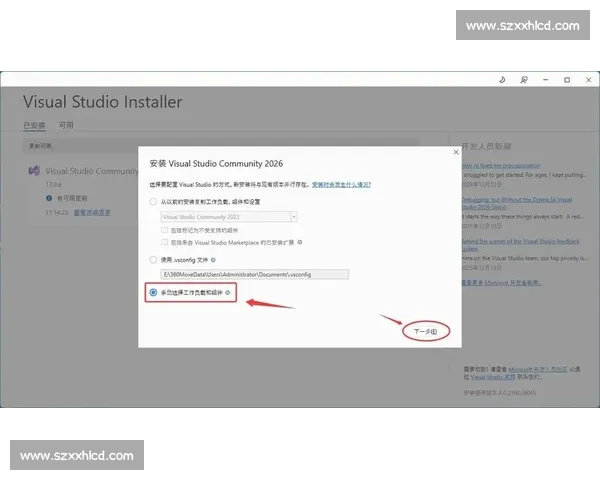Open Debugging but Without the Drama news link
The height and width of the screenshot is (480, 600).
[x=517, y=203]
